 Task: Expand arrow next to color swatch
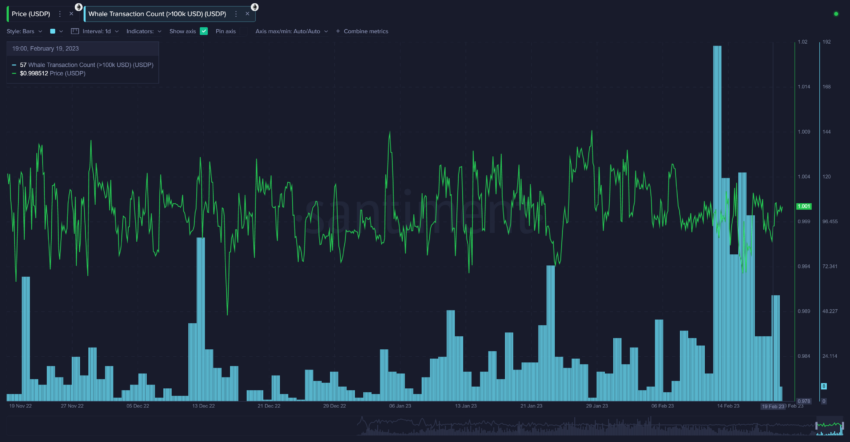(x=61, y=31)
